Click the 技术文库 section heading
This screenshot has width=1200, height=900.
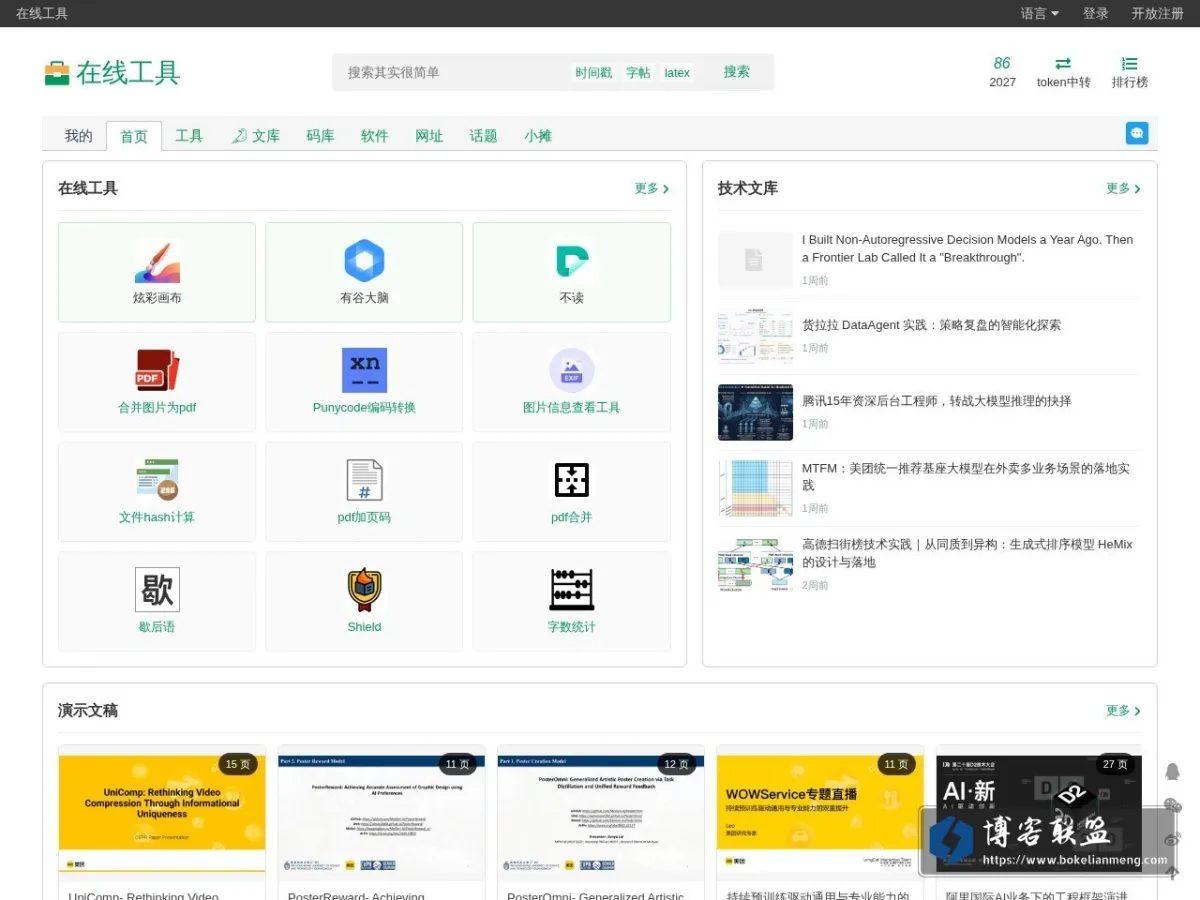747,188
